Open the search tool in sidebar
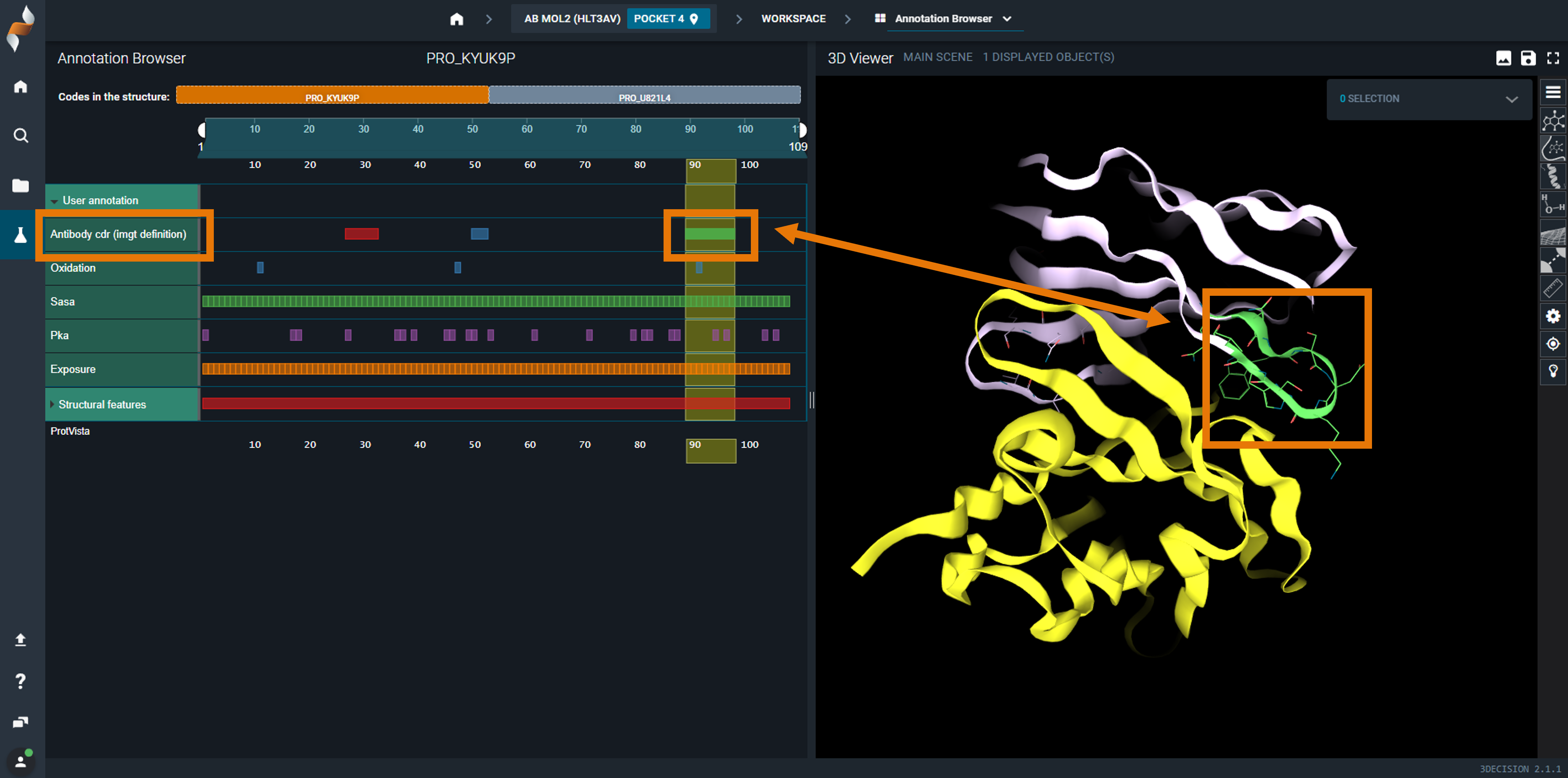Viewport: 1568px width, 778px height. pyautogui.click(x=21, y=135)
